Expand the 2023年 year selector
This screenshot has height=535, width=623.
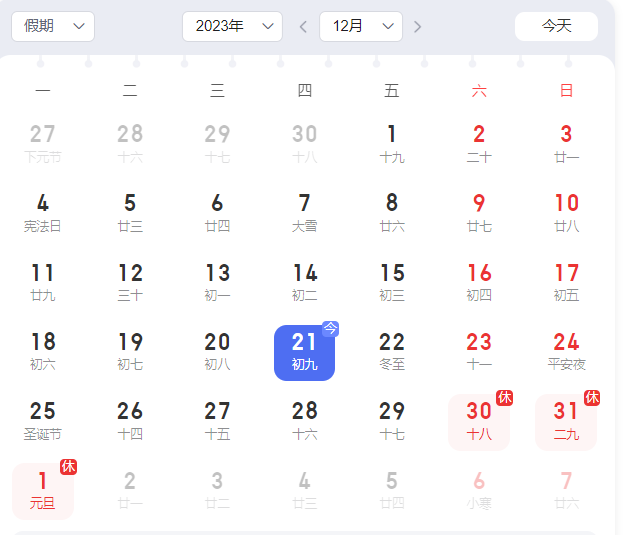tap(232, 27)
